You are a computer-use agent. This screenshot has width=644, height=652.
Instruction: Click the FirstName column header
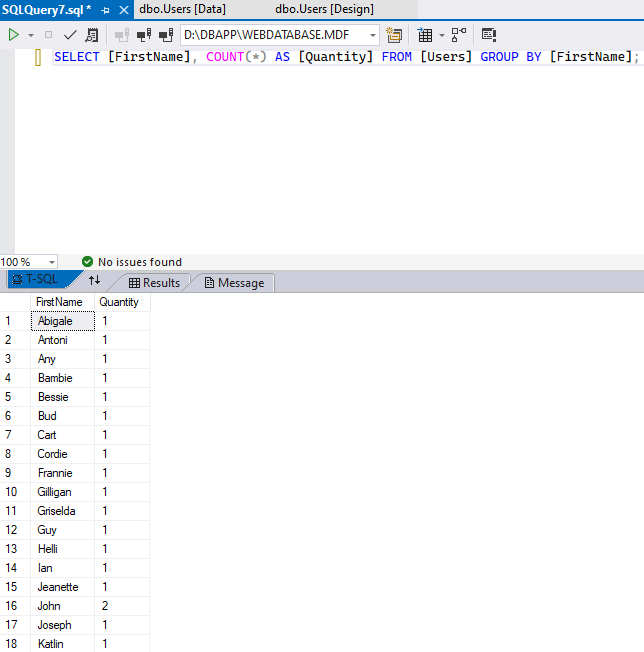63,302
